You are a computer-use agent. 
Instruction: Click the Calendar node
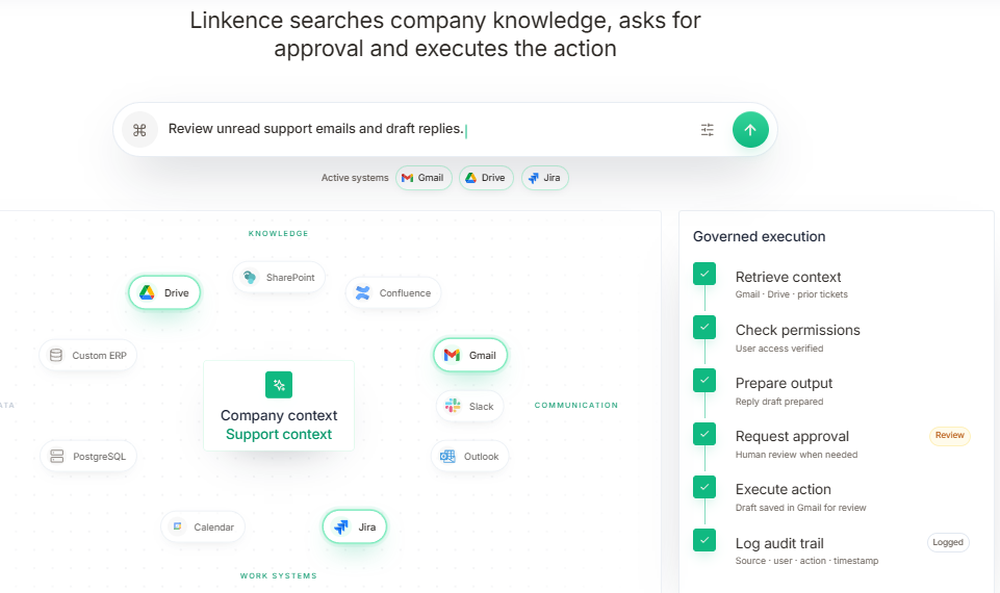[x=203, y=527]
